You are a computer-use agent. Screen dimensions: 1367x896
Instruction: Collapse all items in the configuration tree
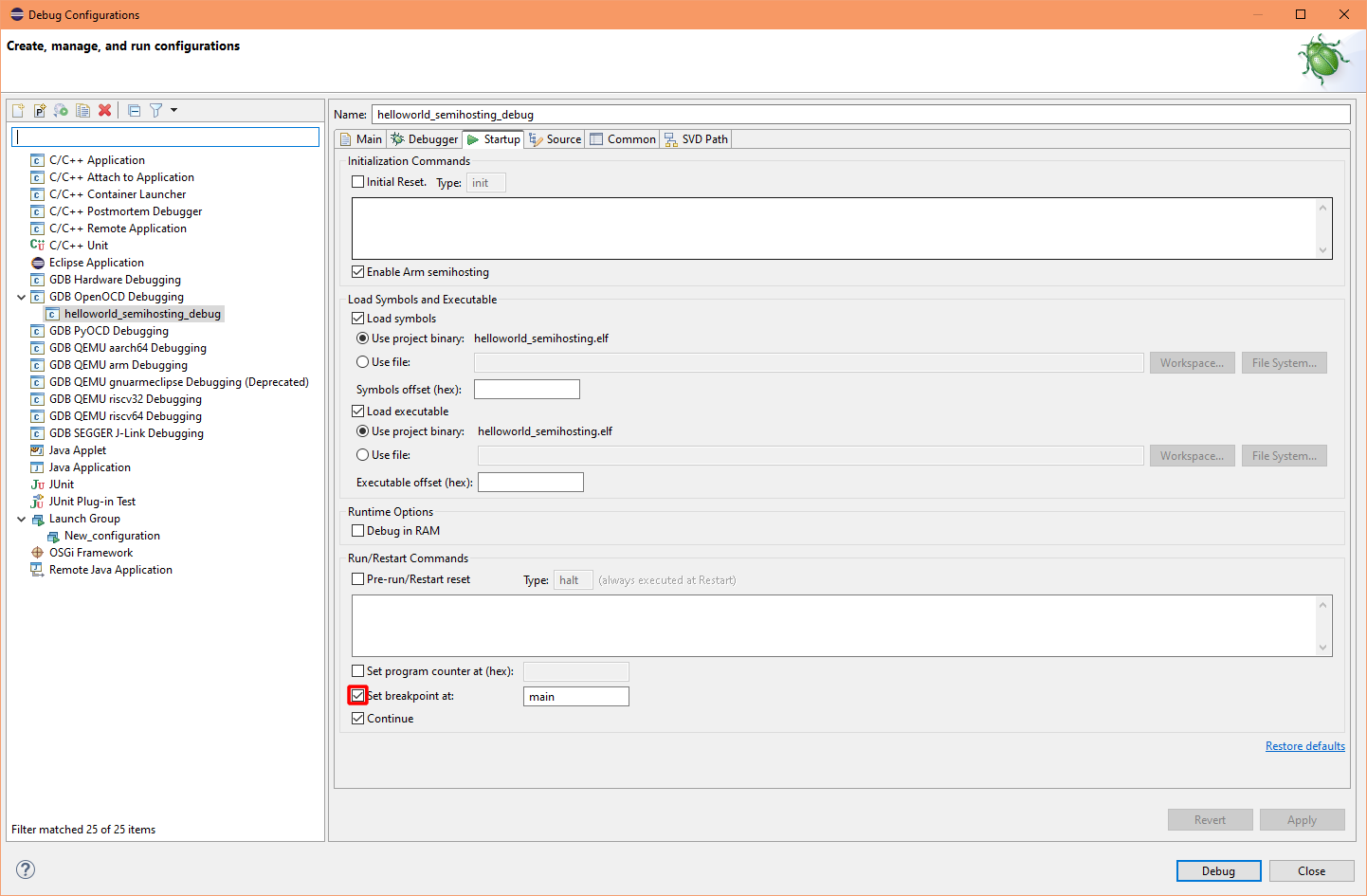pyautogui.click(x=134, y=110)
